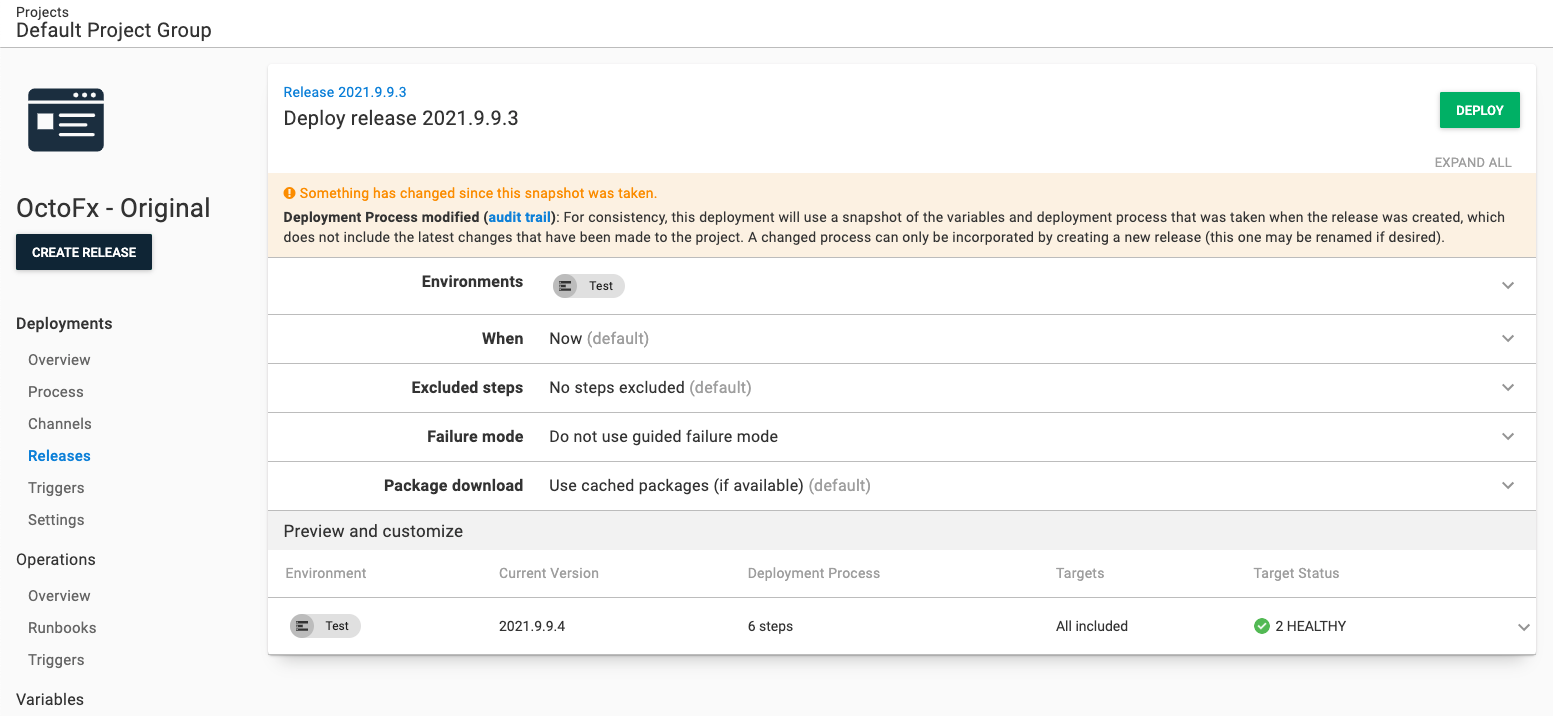Switch to the Channels section
The height and width of the screenshot is (716, 1553).
(x=59, y=423)
